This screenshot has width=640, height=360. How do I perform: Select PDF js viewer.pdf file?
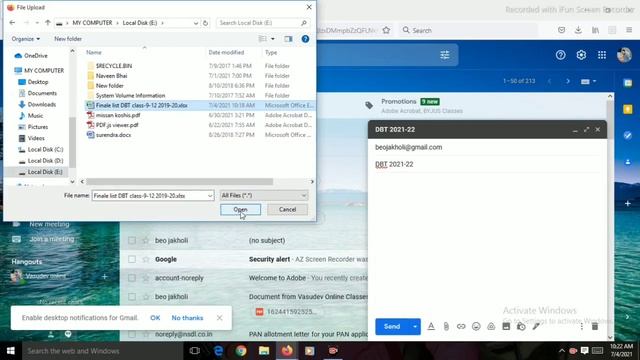(x=117, y=125)
